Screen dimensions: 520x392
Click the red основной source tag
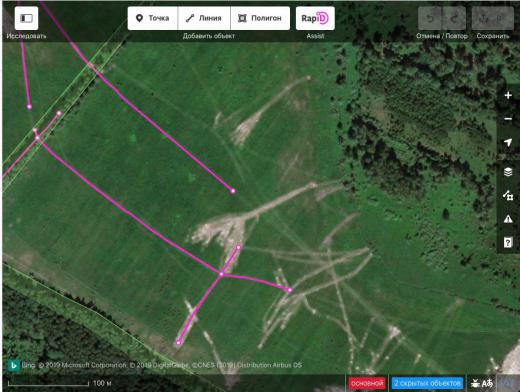[x=367, y=383]
